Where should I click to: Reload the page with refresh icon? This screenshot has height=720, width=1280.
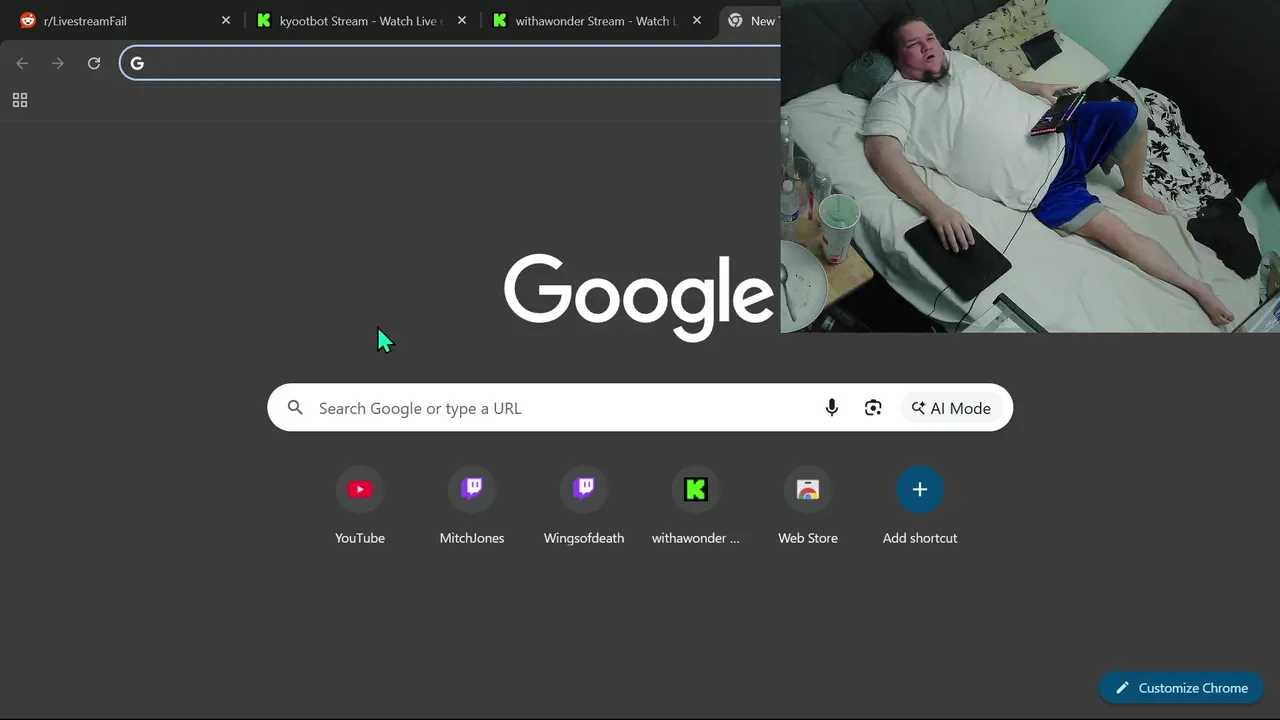click(x=94, y=63)
